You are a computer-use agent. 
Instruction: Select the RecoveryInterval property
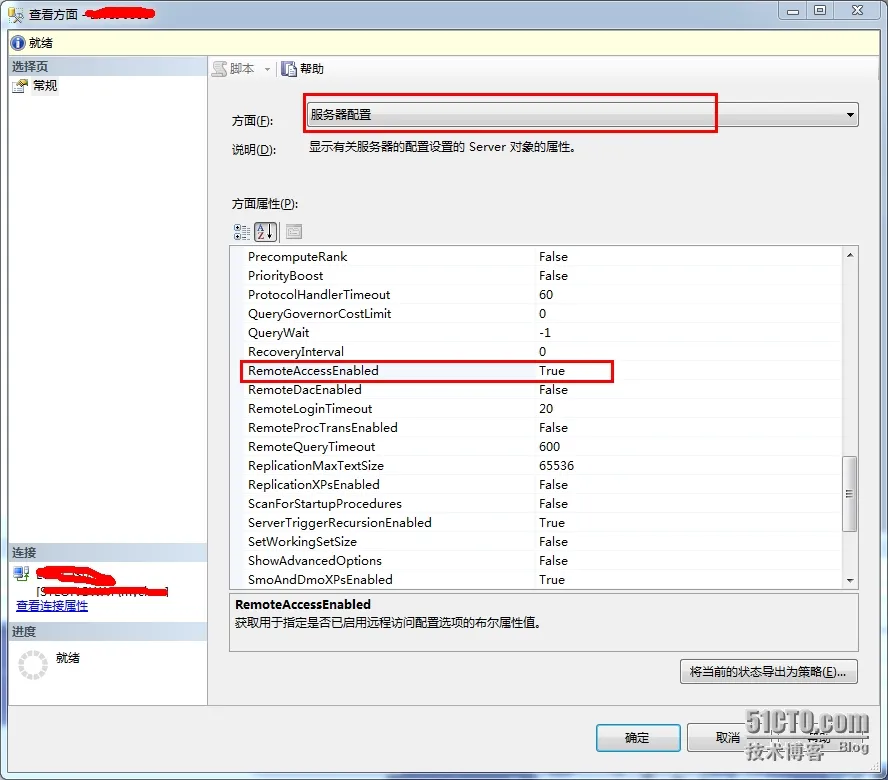[296, 352]
